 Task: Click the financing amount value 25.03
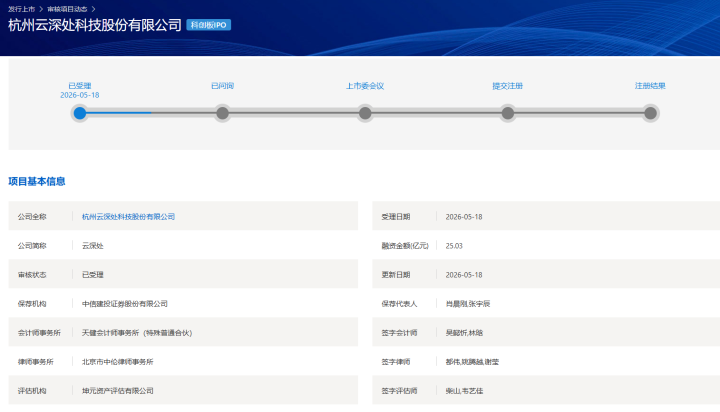(x=454, y=246)
